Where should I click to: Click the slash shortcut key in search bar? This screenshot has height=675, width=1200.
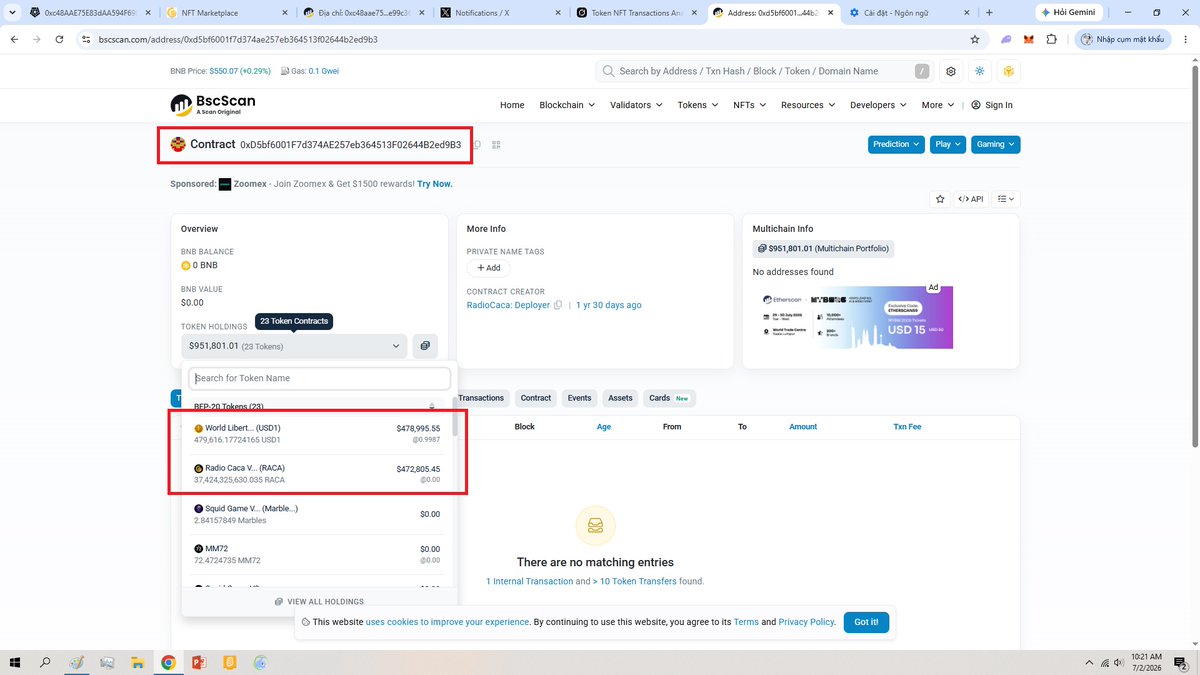[x=922, y=71]
